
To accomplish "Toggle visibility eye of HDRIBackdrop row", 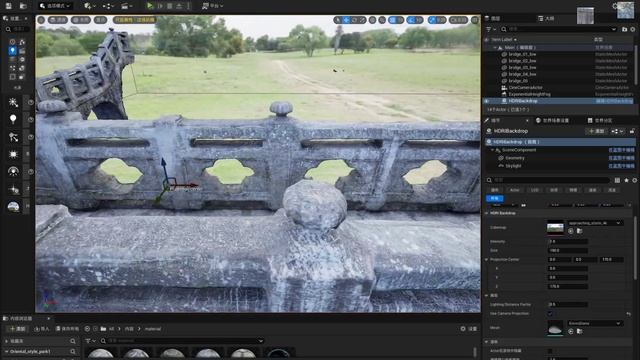I will pos(487,101).
